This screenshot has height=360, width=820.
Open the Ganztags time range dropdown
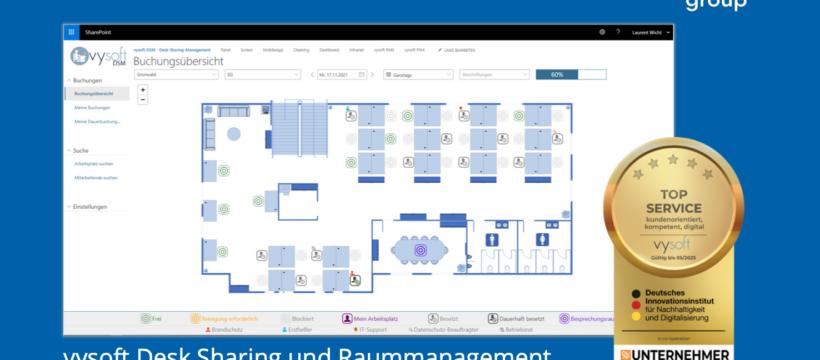(418, 75)
